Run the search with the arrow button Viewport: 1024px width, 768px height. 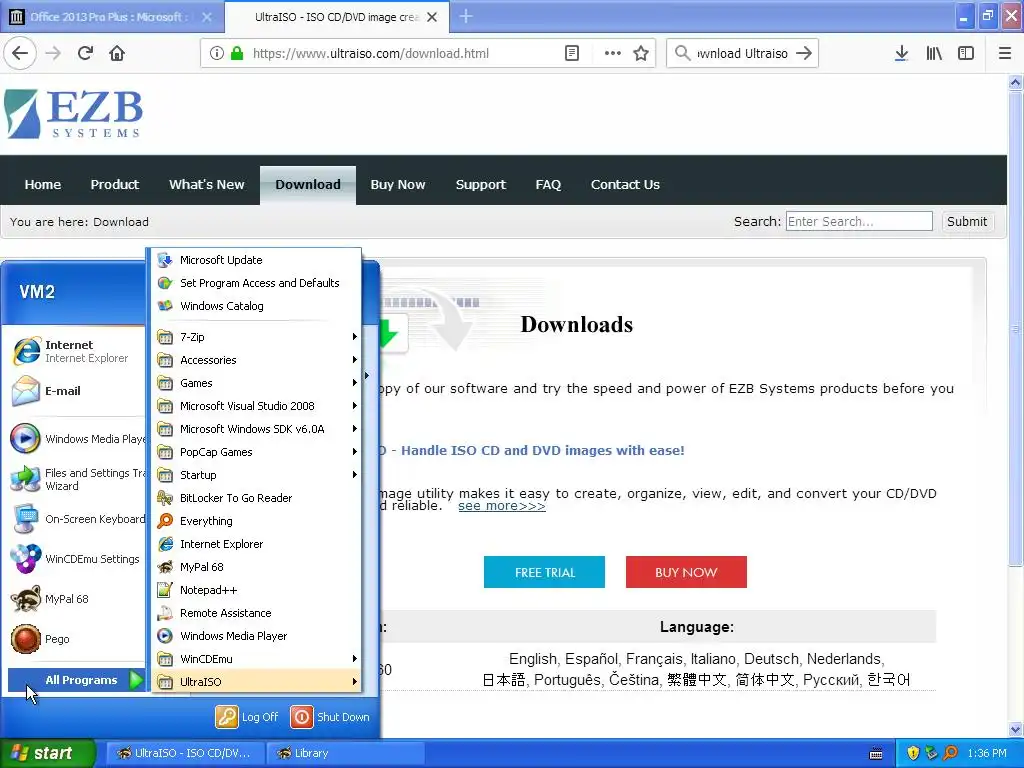coord(804,53)
